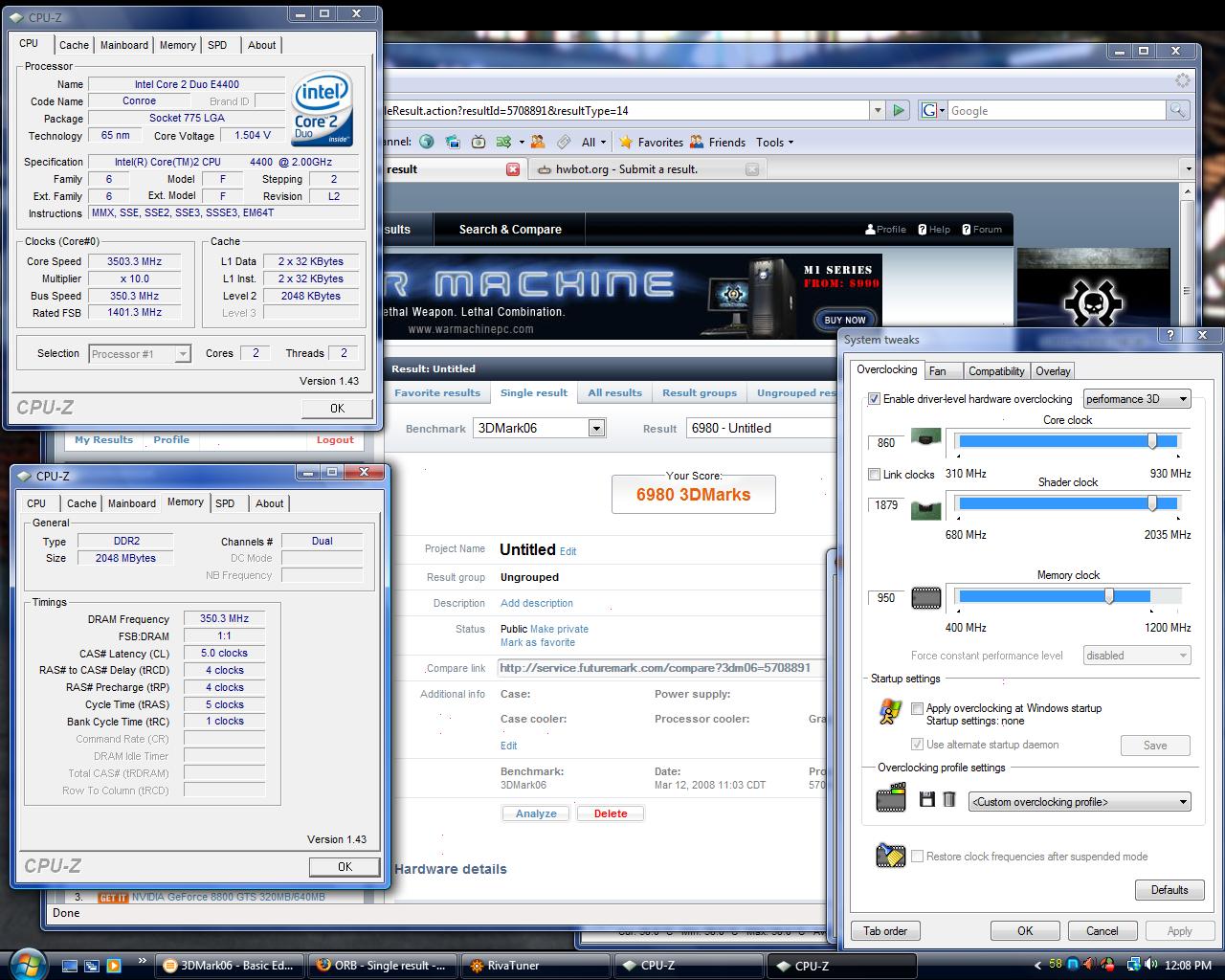Switch to the Cache tab in top CPU-Z window
The image size is (1225, 980).
74,45
